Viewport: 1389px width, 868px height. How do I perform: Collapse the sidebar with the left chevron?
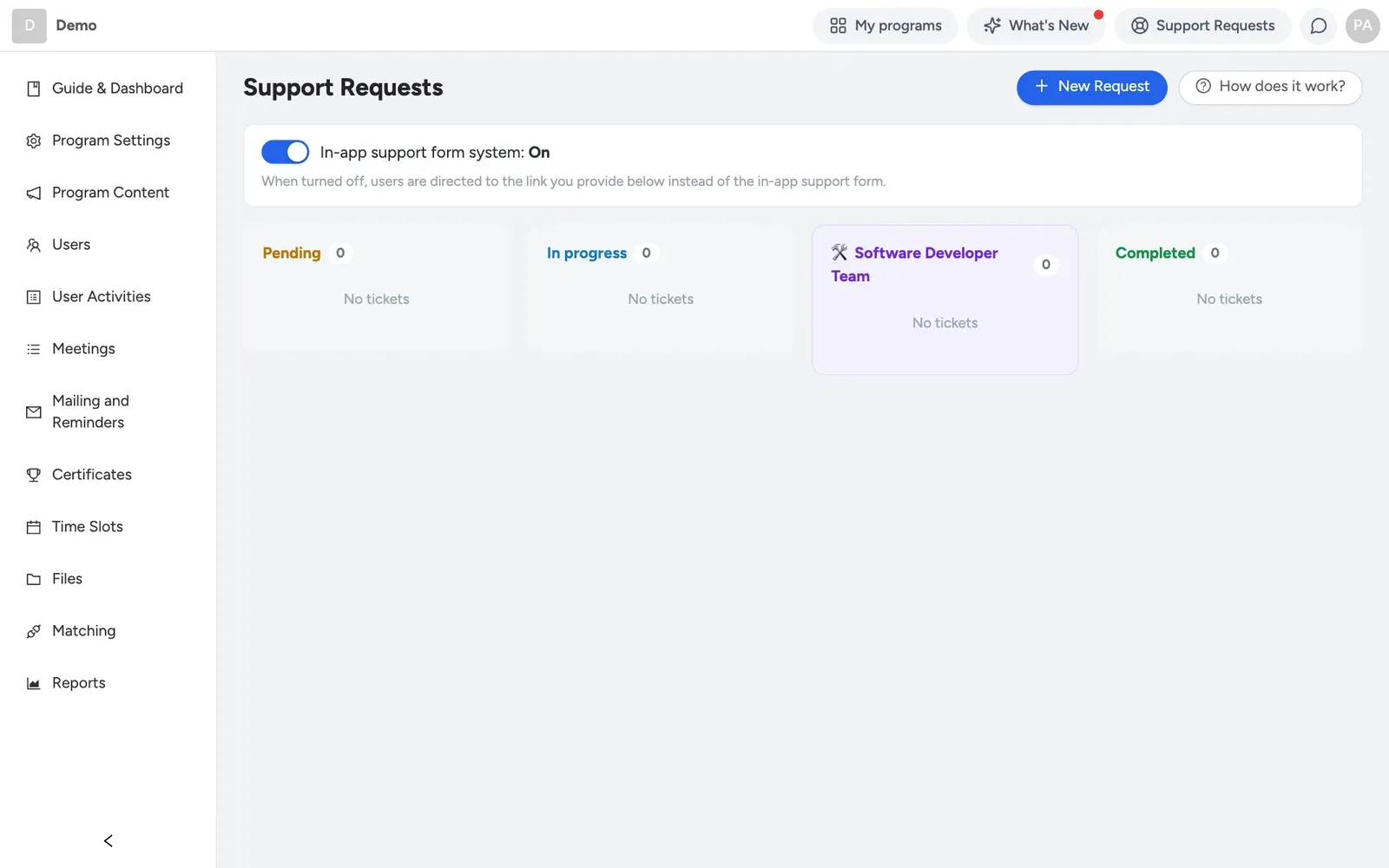click(x=109, y=840)
